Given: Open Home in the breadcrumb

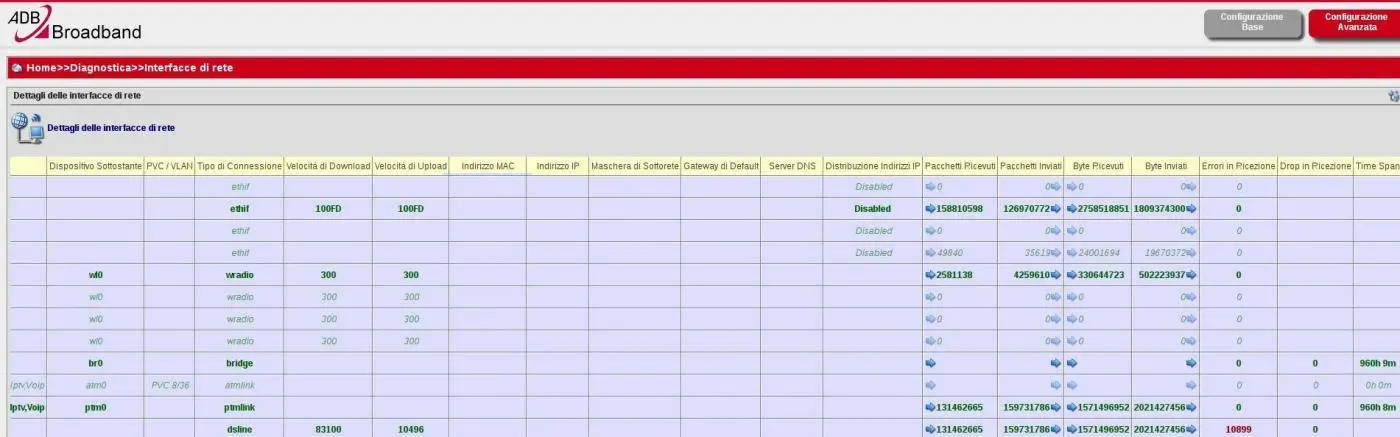Looking at the screenshot, I should (41, 68).
